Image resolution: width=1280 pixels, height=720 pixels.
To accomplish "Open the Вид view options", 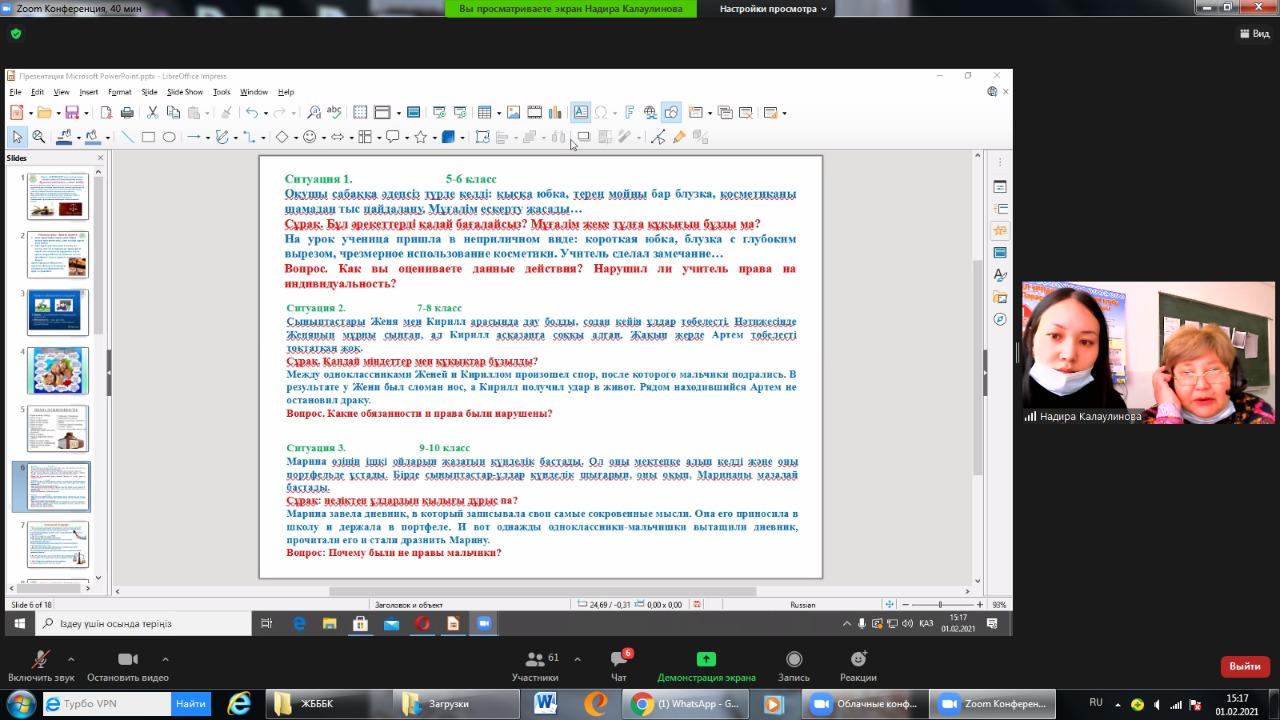I will (1254, 33).
